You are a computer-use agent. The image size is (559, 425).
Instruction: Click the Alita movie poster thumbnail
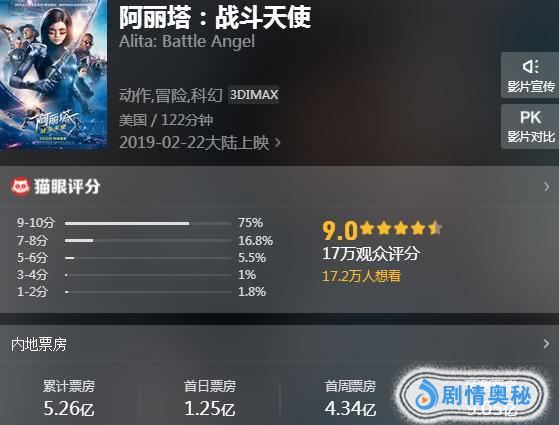(53, 74)
